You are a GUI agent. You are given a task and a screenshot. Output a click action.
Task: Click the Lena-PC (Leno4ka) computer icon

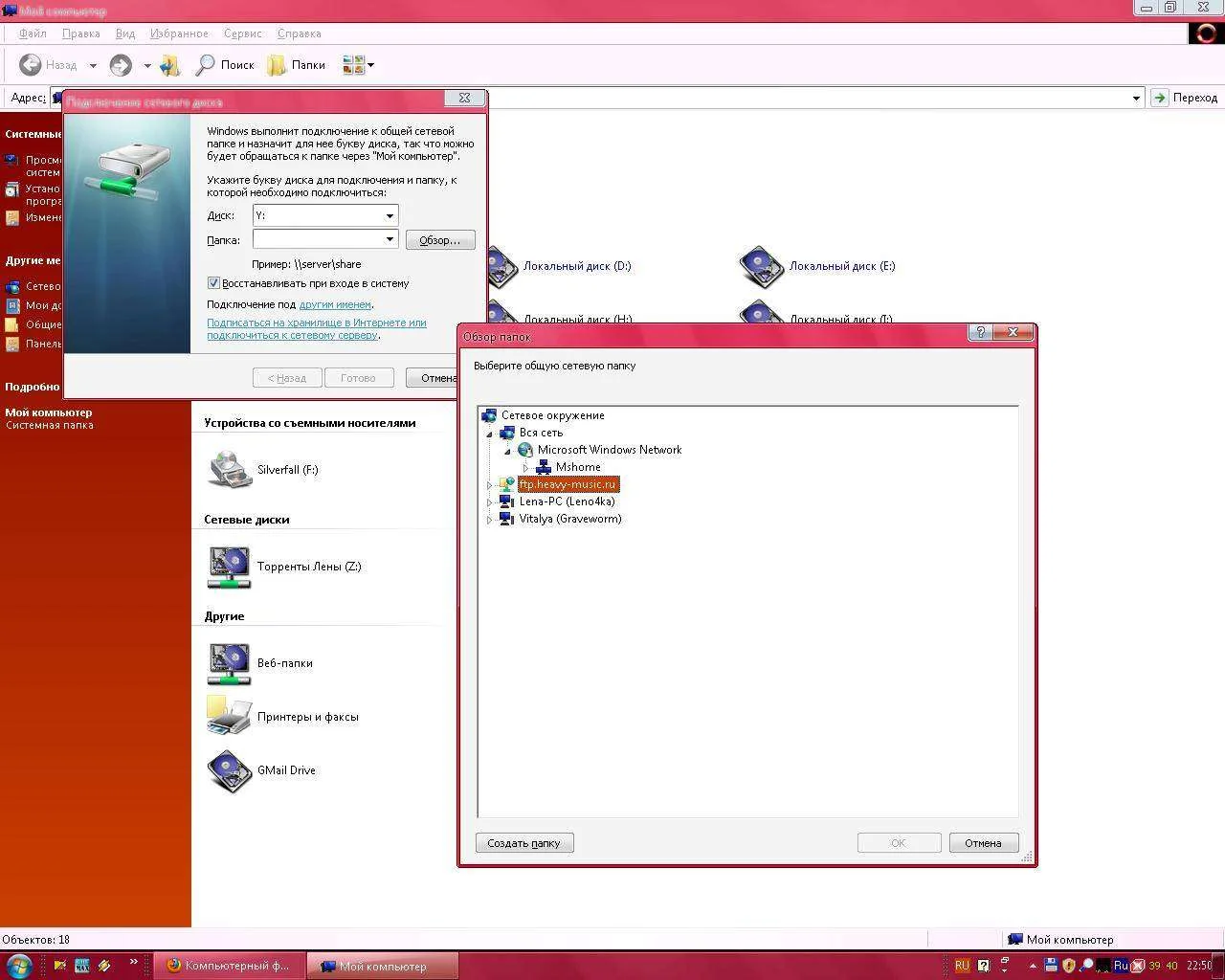(507, 501)
